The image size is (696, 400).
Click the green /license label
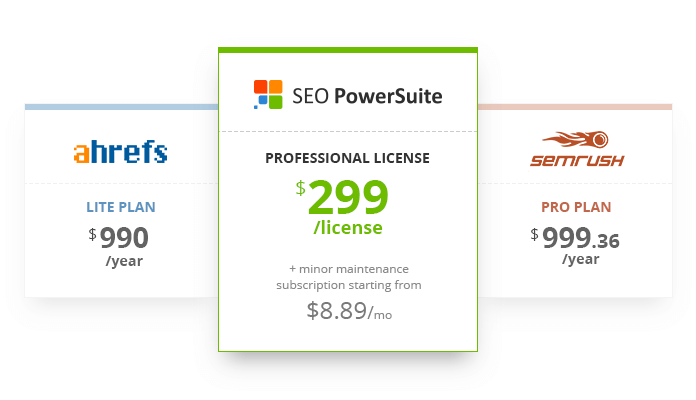(x=348, y=228)
